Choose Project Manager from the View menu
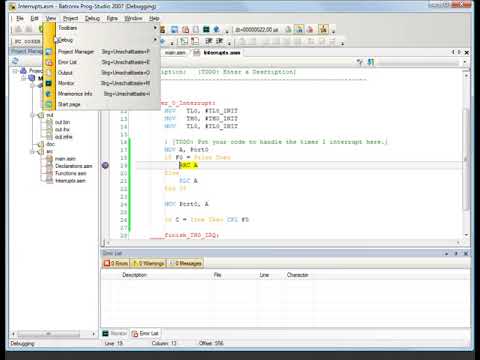 point(100,52)
